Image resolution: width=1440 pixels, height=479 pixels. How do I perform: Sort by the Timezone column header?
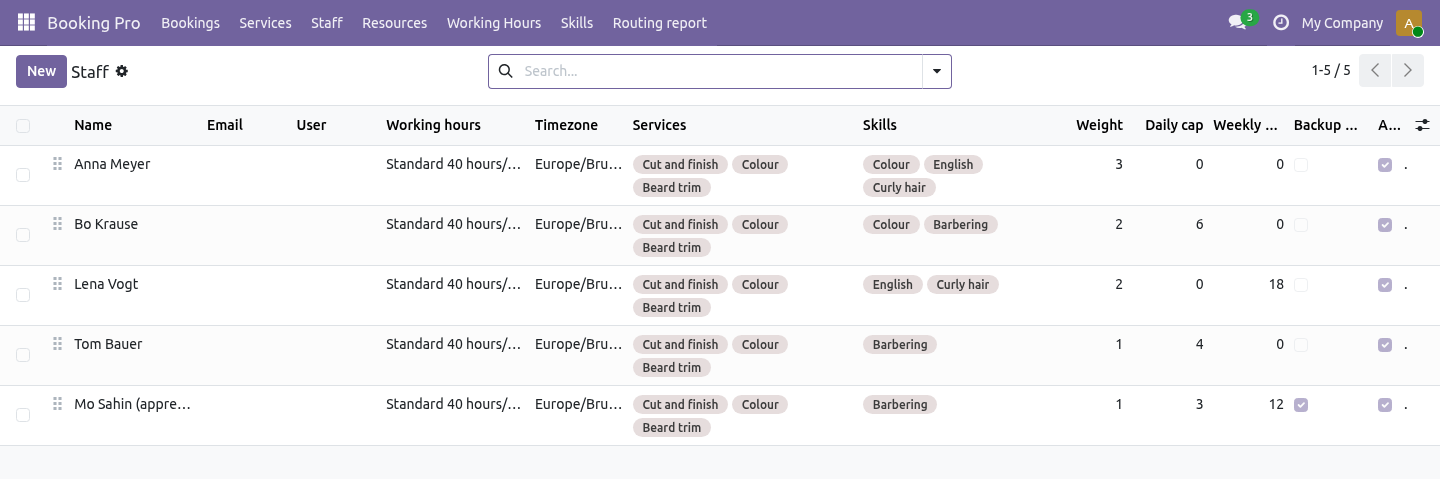tap(566, 125)
